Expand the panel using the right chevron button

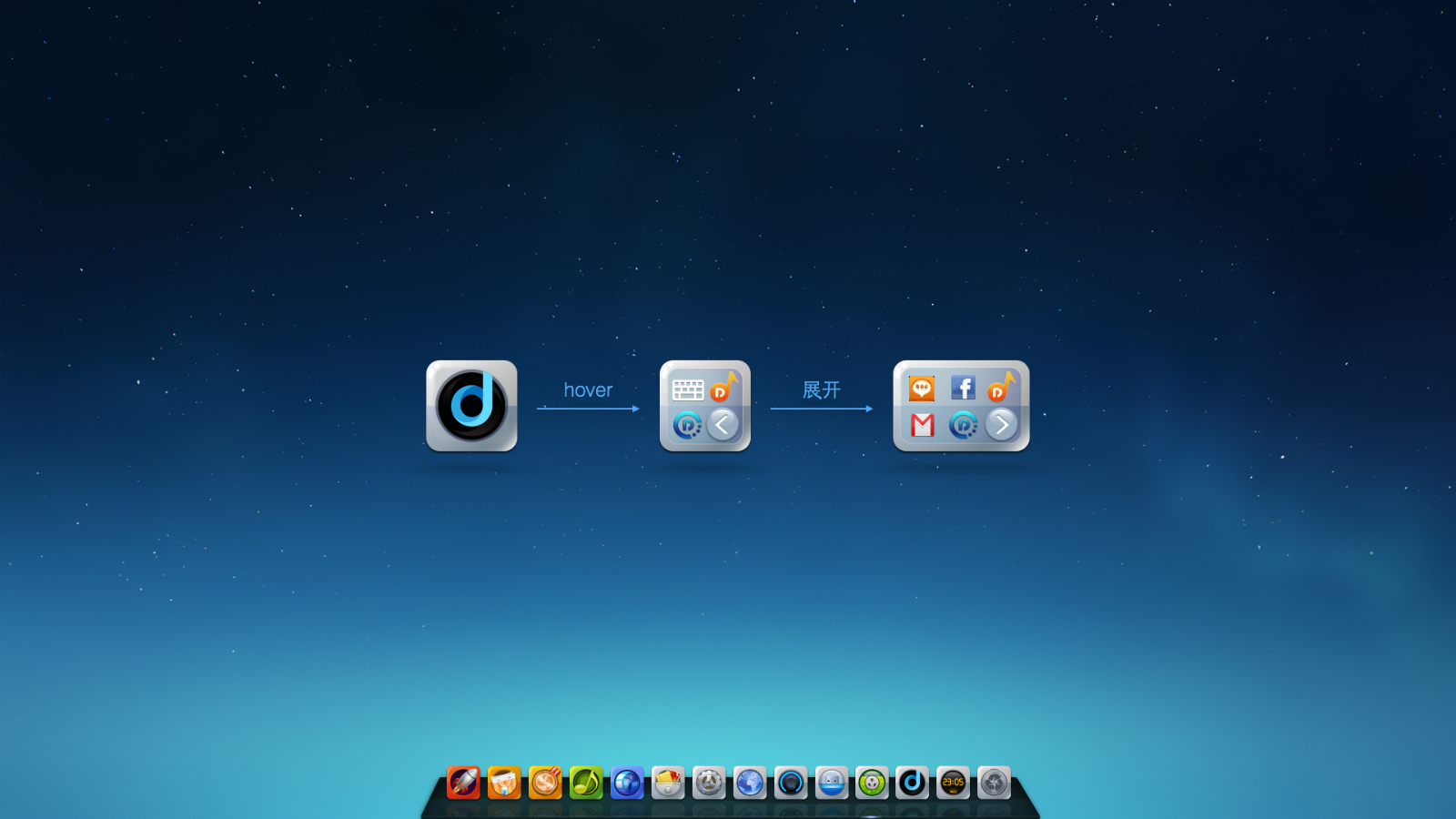(x=1001, y=426)
